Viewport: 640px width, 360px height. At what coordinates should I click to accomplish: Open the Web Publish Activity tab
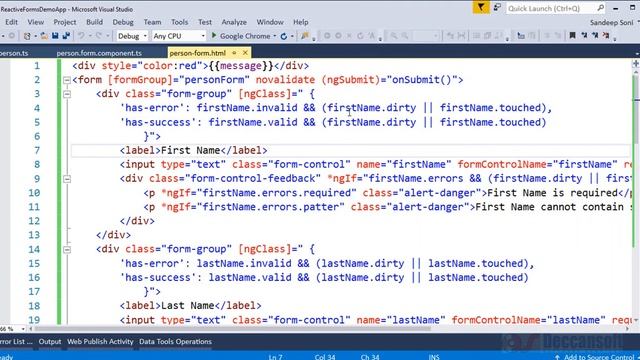click(x=100, y=342)
